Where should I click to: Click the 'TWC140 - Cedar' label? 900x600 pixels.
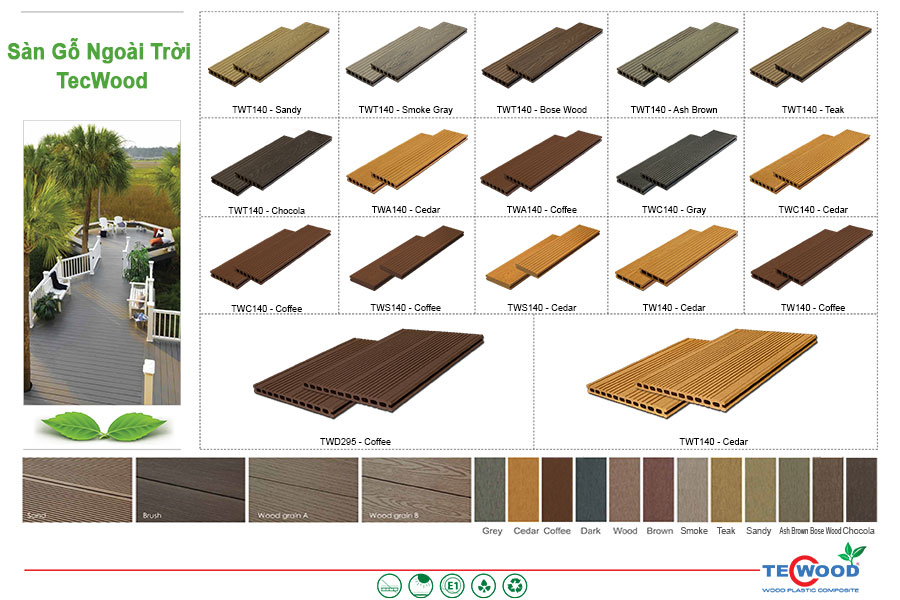point(813,210)
